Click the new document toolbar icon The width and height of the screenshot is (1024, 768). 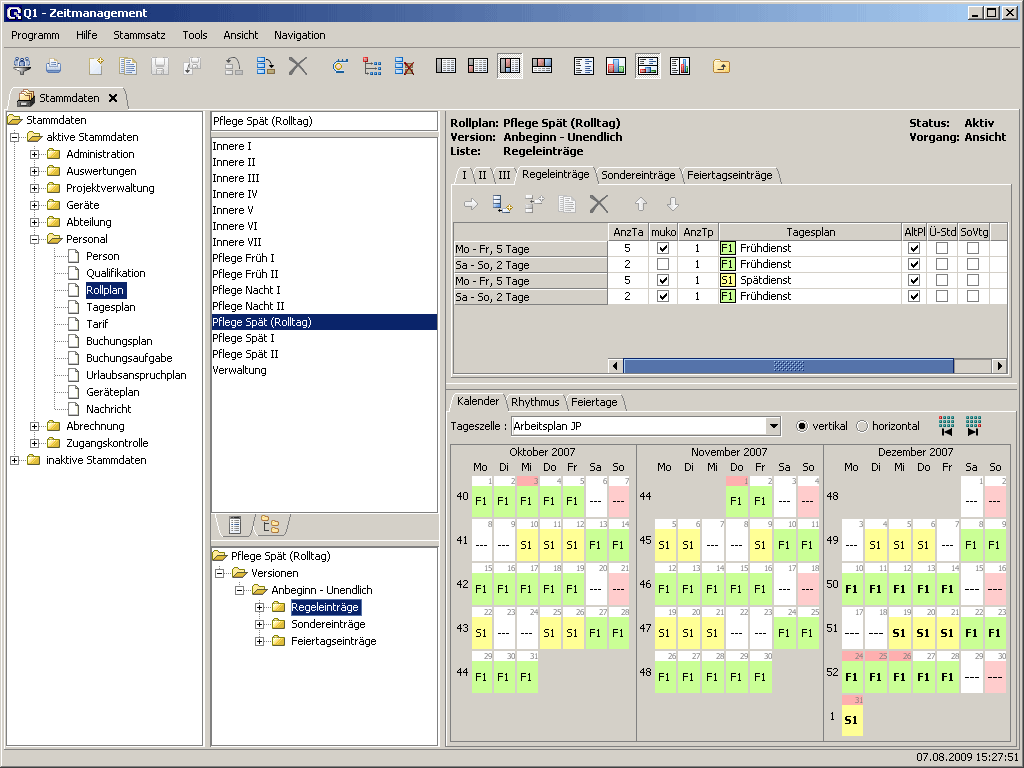(96, 66)
